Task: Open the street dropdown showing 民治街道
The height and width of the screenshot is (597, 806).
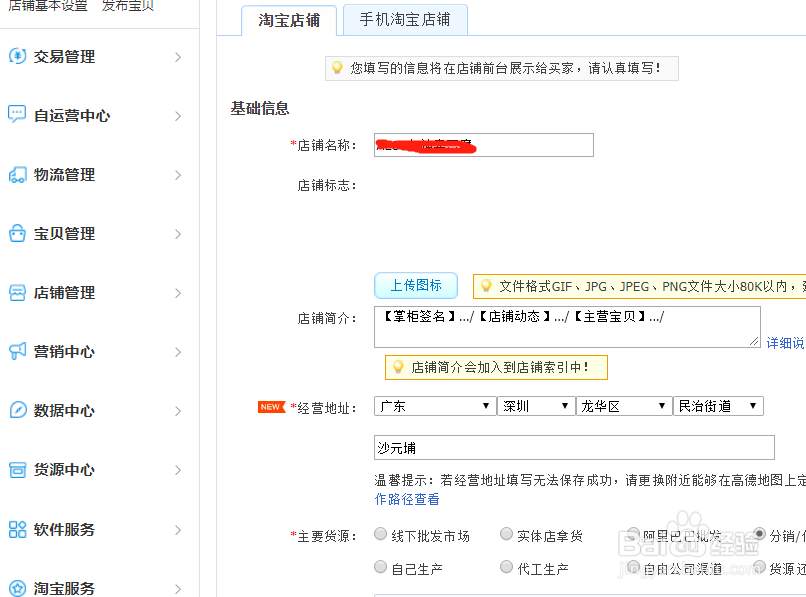Action: (718, 406)
